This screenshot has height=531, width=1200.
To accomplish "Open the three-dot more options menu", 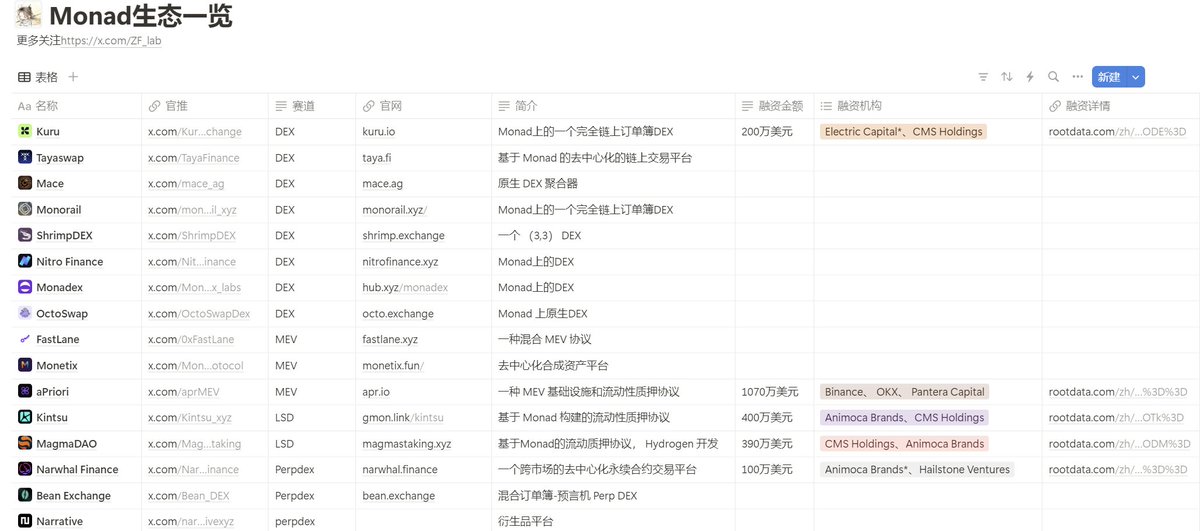I will click(1077, 77).
